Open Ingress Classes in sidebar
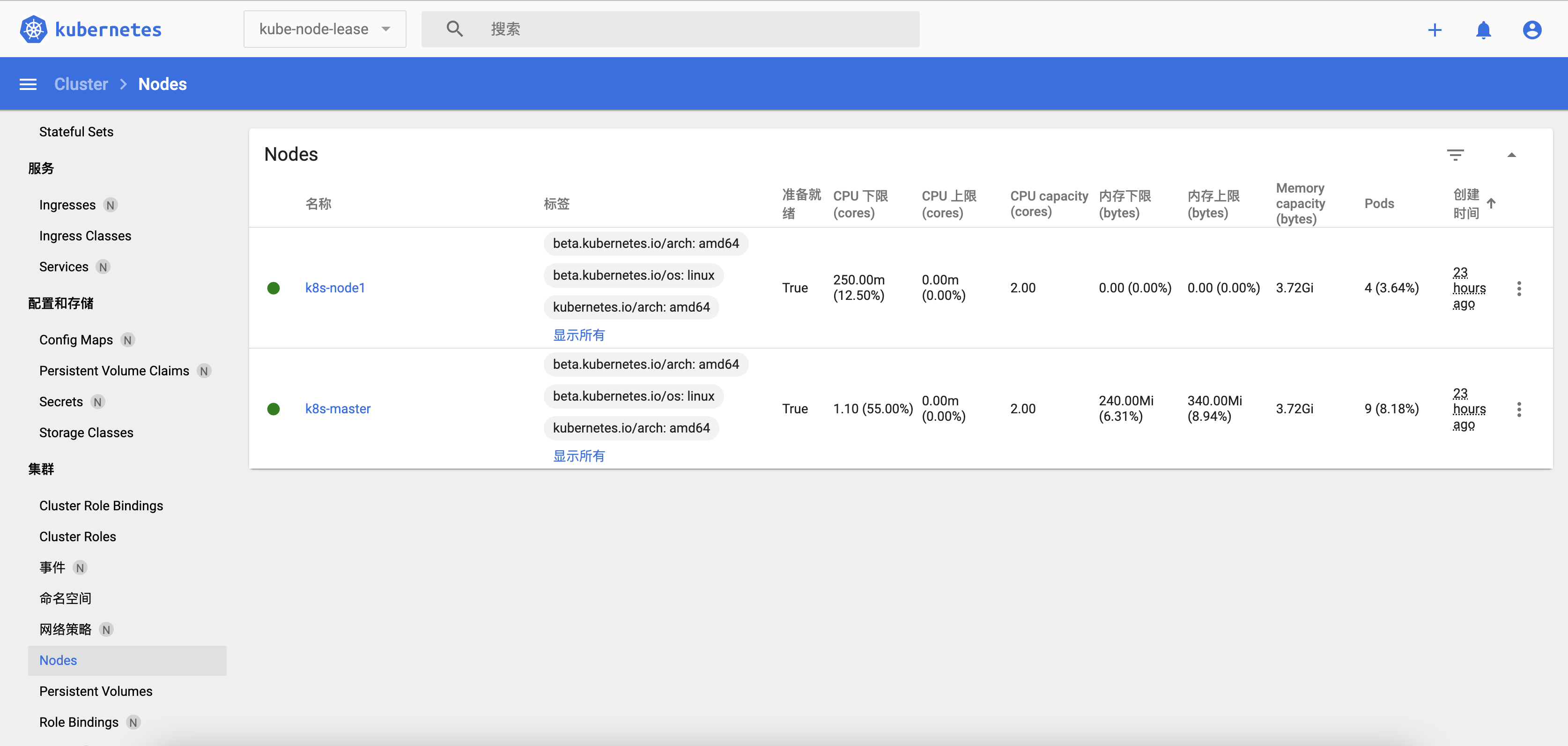The image size is (1568, 746). [85, 236]
